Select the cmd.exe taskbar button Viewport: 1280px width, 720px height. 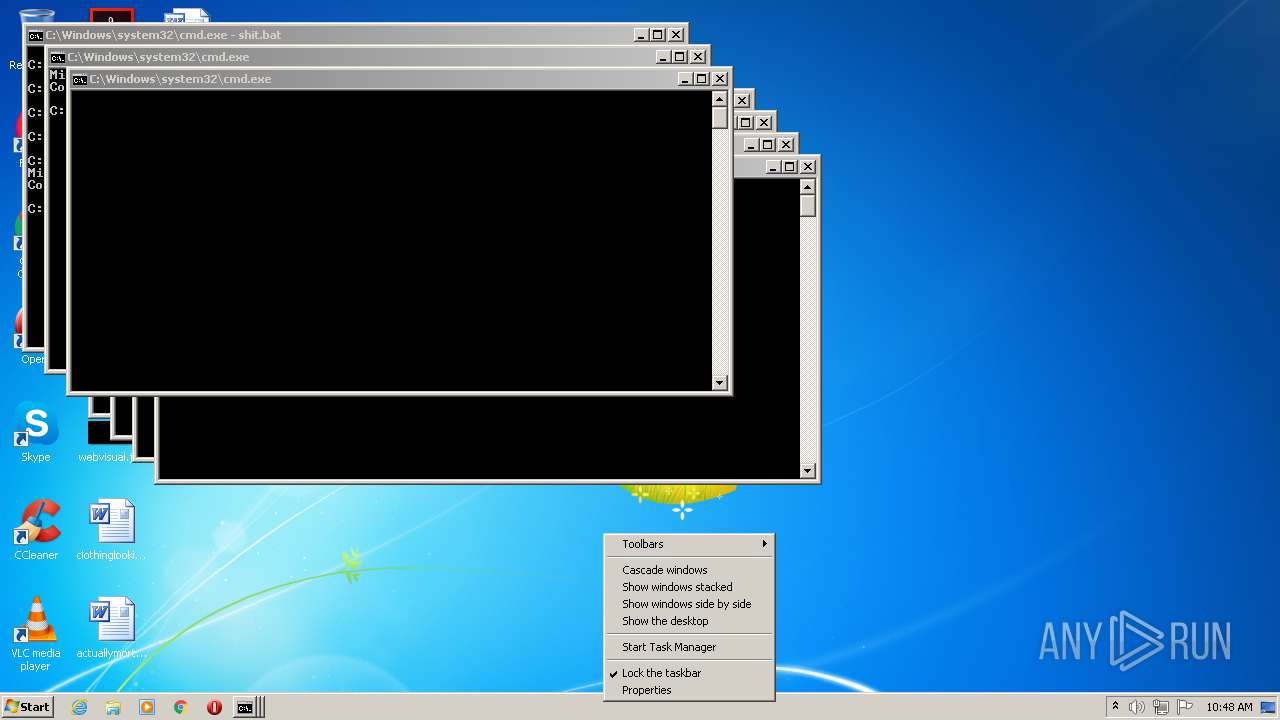point(246,707)
